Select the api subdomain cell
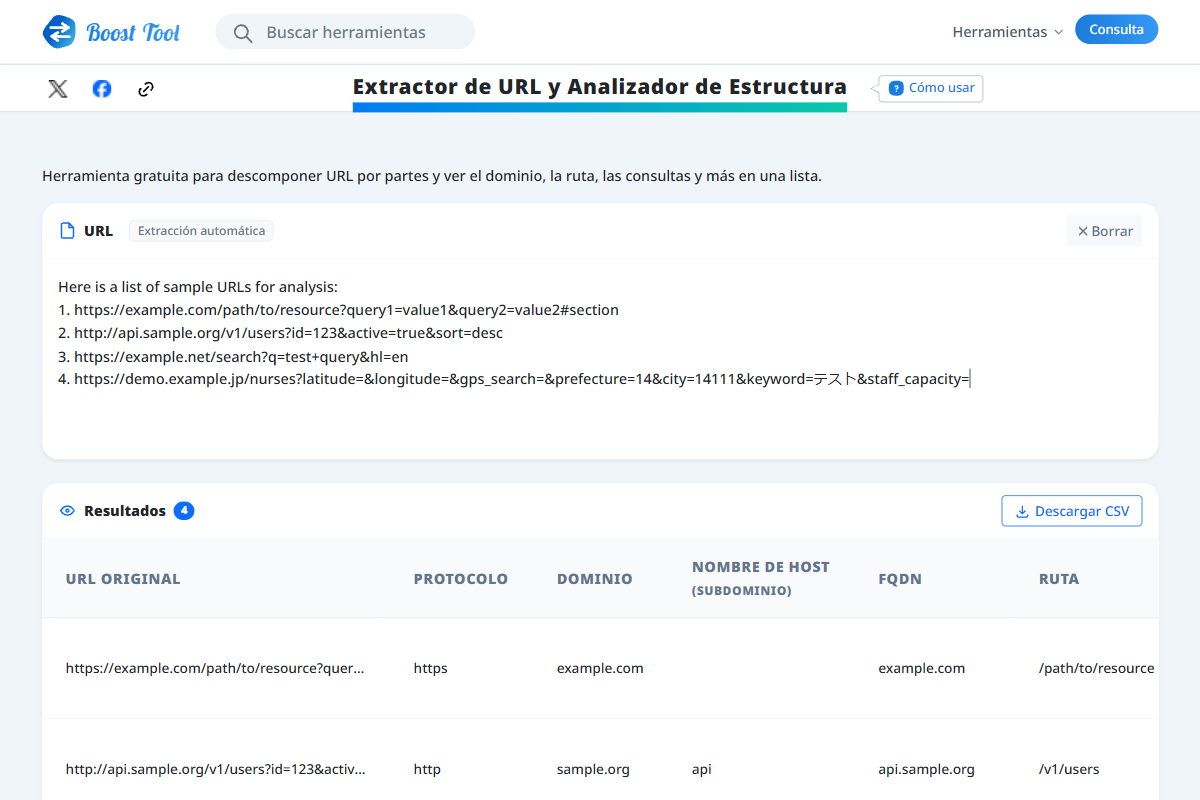The width and height of the screenshot is (1200, 800). tap(702, 769)
